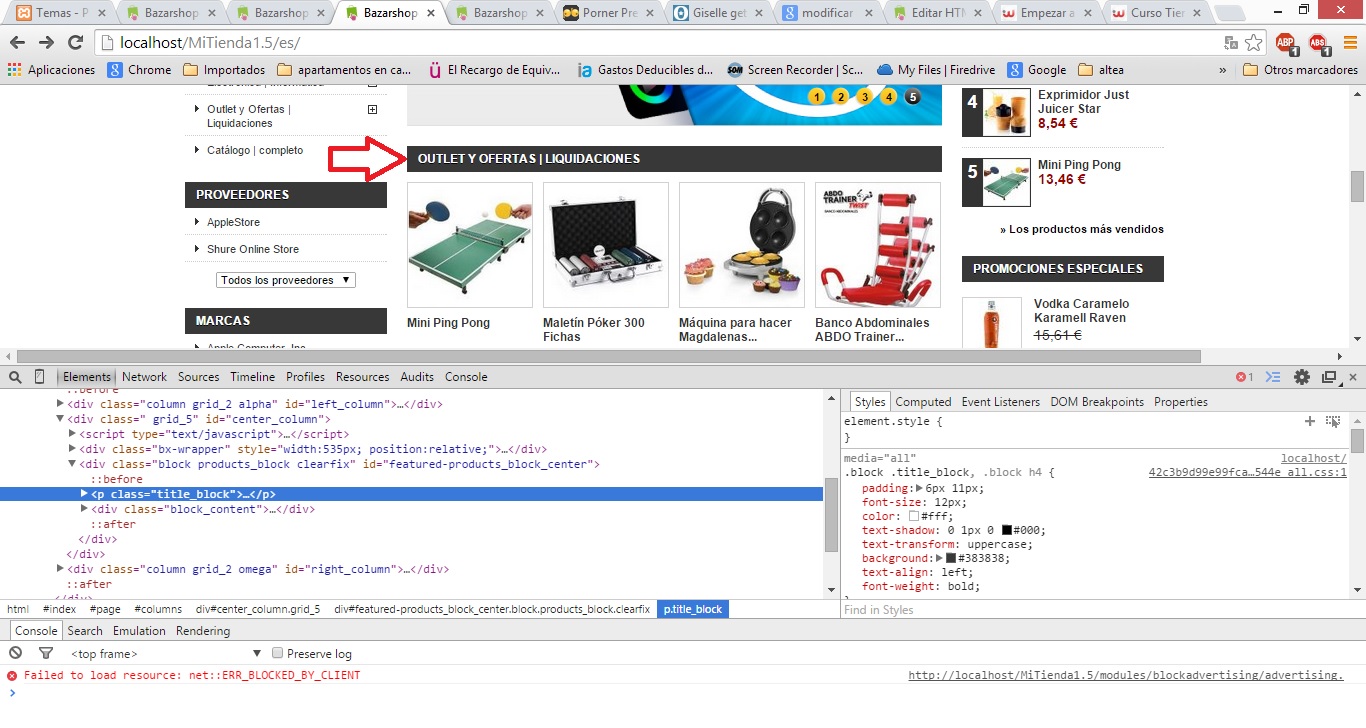Expand the Outlet y Ofertas category plus

pos(373,109)
